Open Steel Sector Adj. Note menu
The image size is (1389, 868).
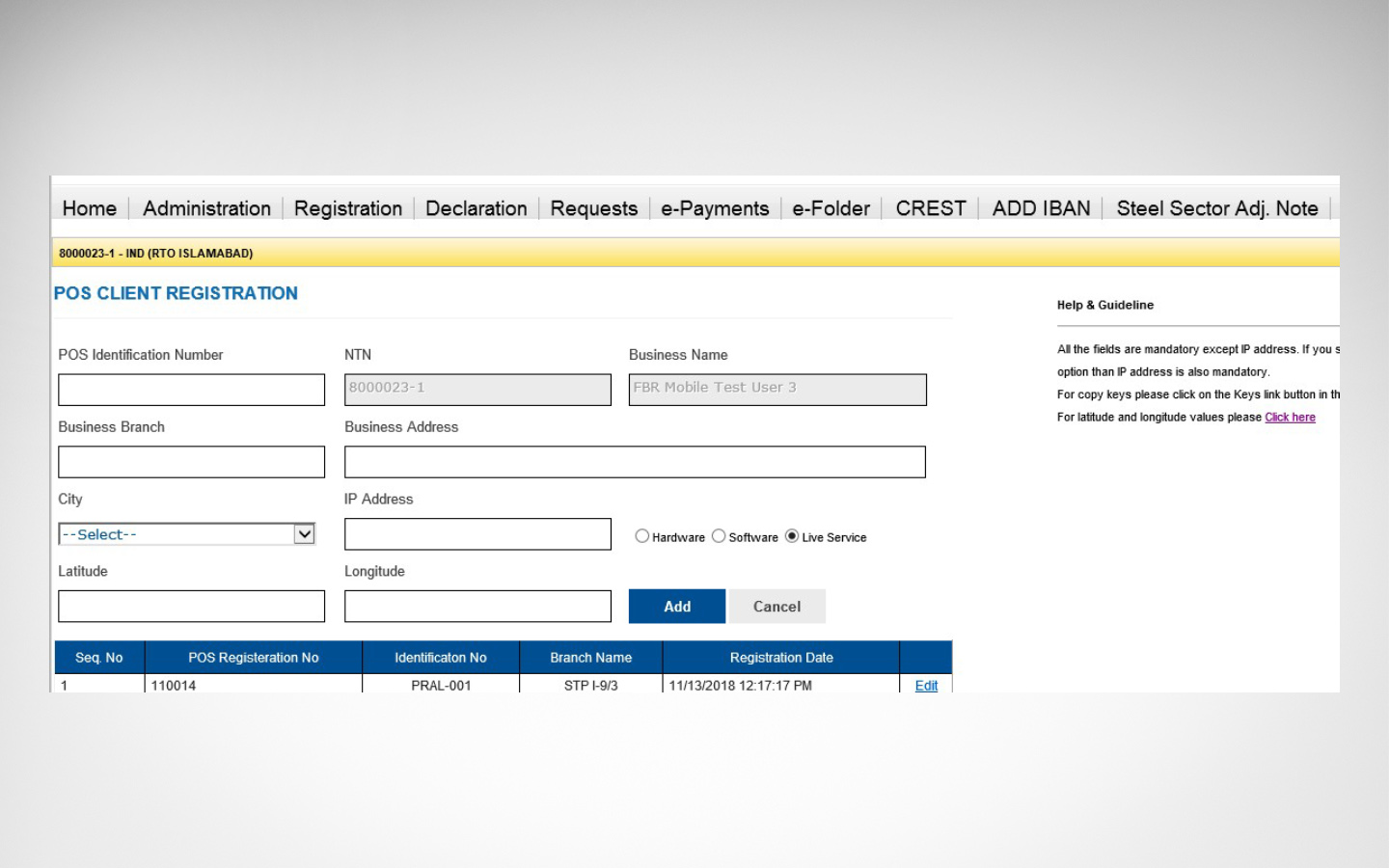pyautogui.click(x=1217, y=208)
